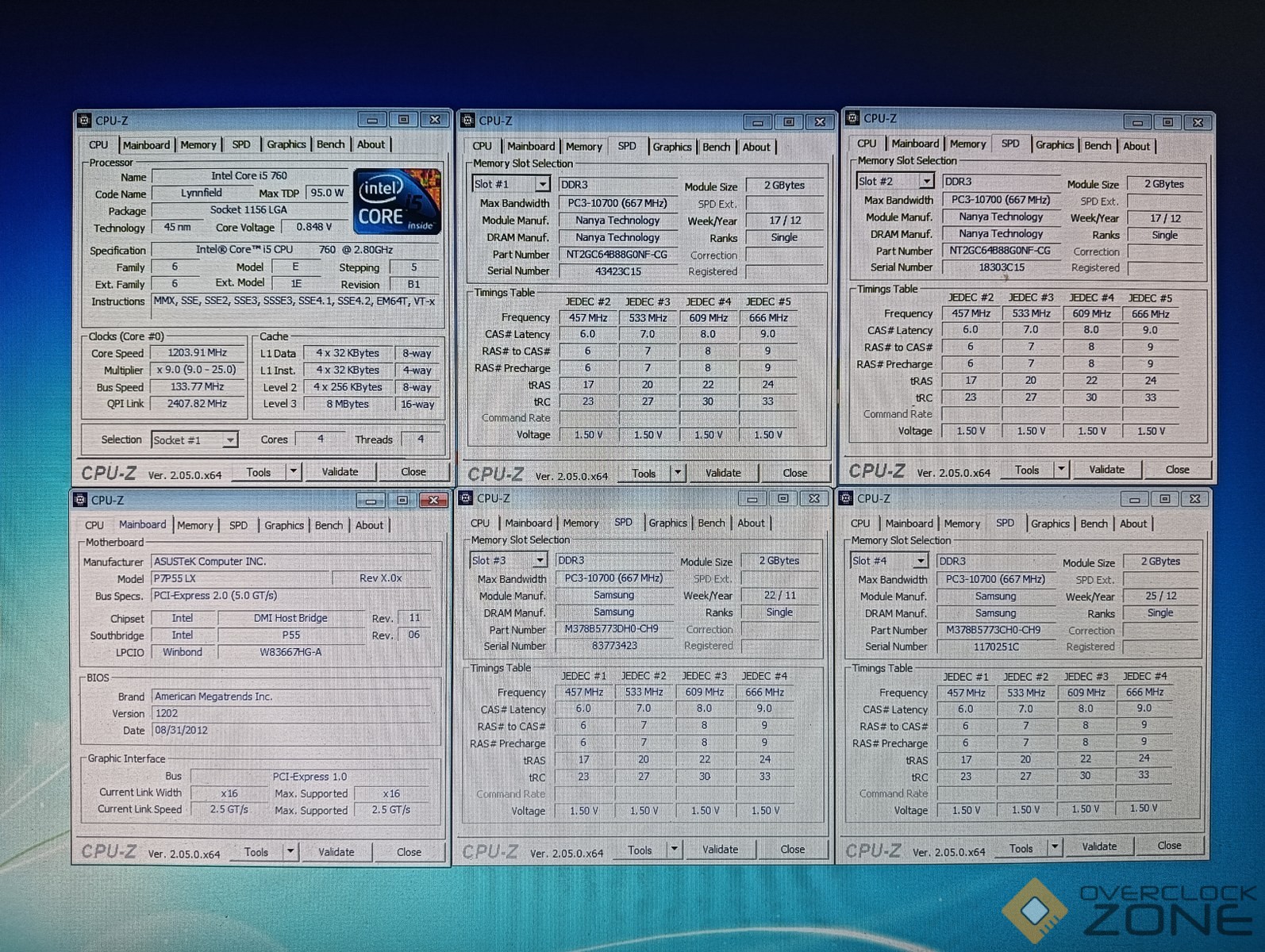The height and width of the screenshot is (952, 1265).
Task: Click the Intel Core i5 logo badge
Action: point(397,202)
